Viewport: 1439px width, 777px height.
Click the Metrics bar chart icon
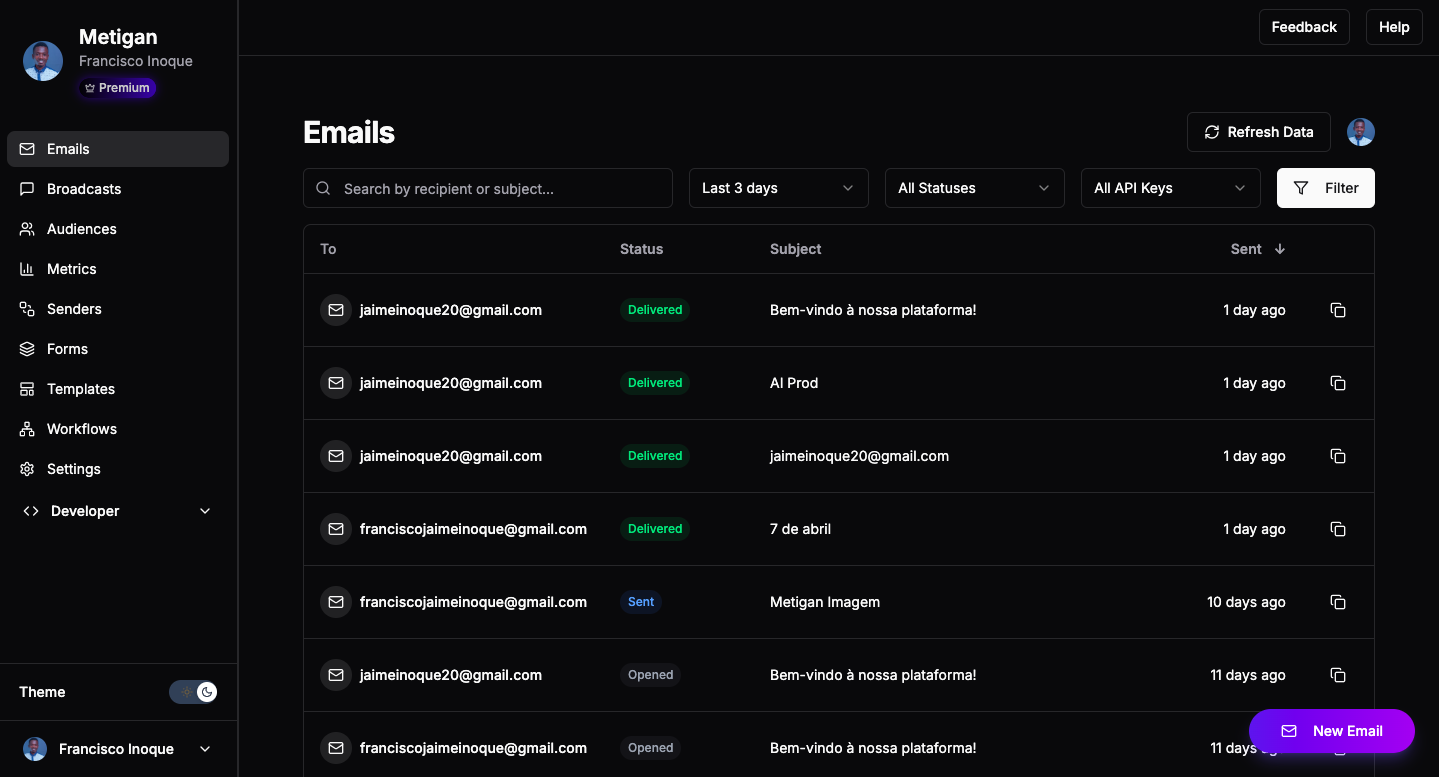tap(27, 269)
